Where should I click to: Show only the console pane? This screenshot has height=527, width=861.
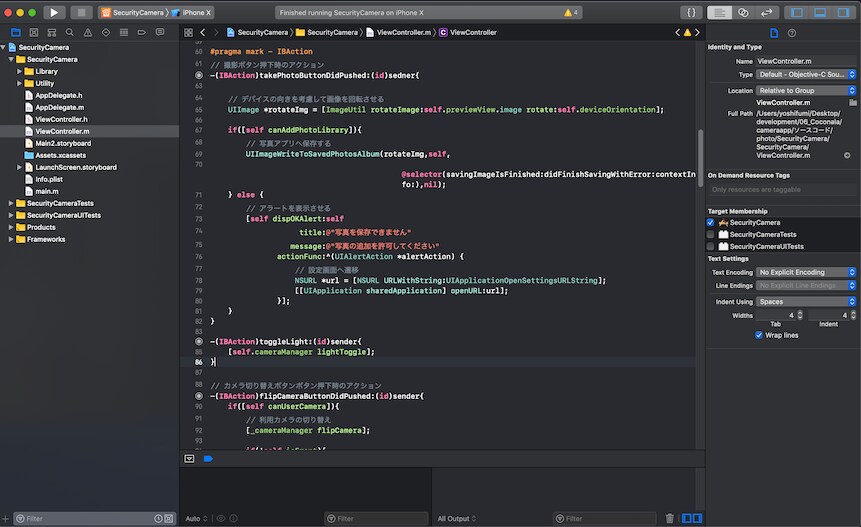click(x=697, y=518)
